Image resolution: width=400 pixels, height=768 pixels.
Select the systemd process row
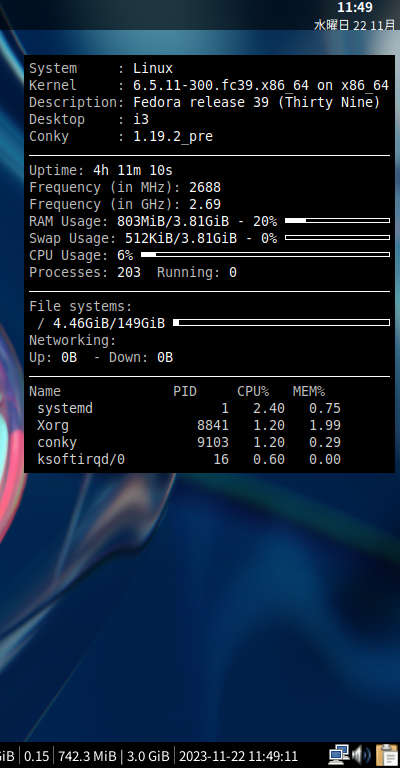point(189,408)
